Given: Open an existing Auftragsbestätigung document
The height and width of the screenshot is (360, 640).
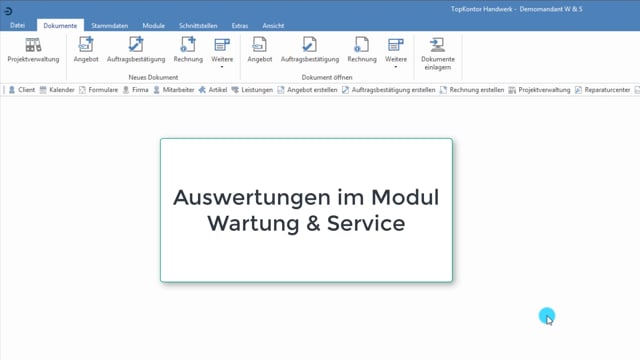Looking at the screenshot, I should click(x=310, y=50).
